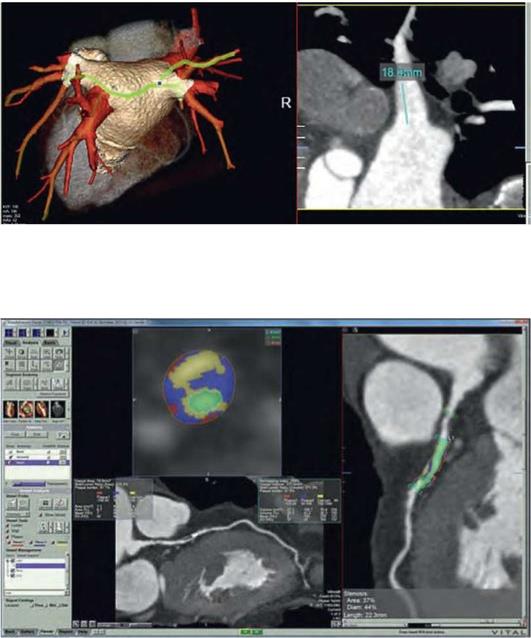Select the thumbnail with the green centered cross-section
Screen dimensions: 531x638
pyautogui.click(x=26, y=409)
